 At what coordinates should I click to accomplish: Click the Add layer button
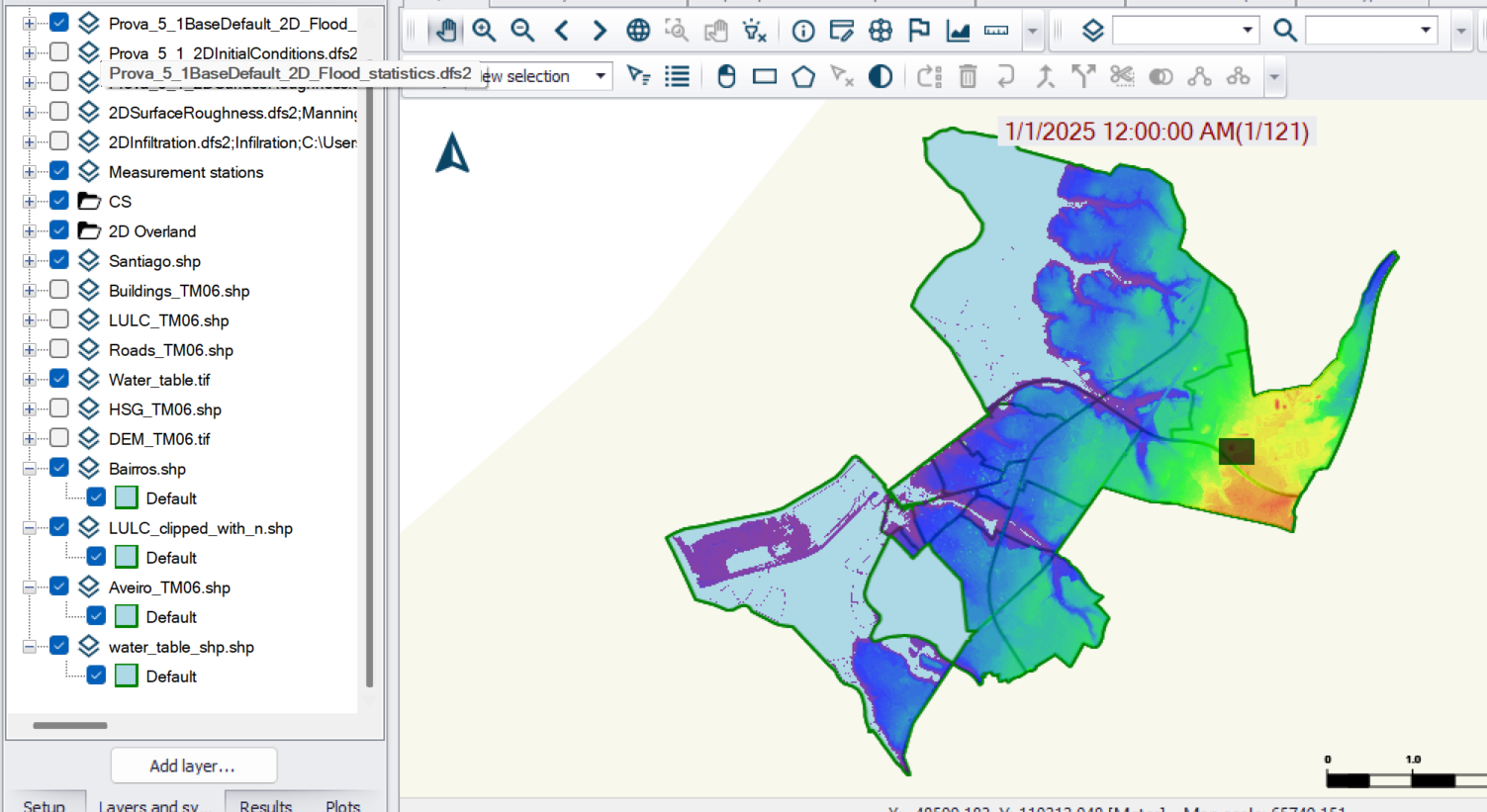pos(193,766)
